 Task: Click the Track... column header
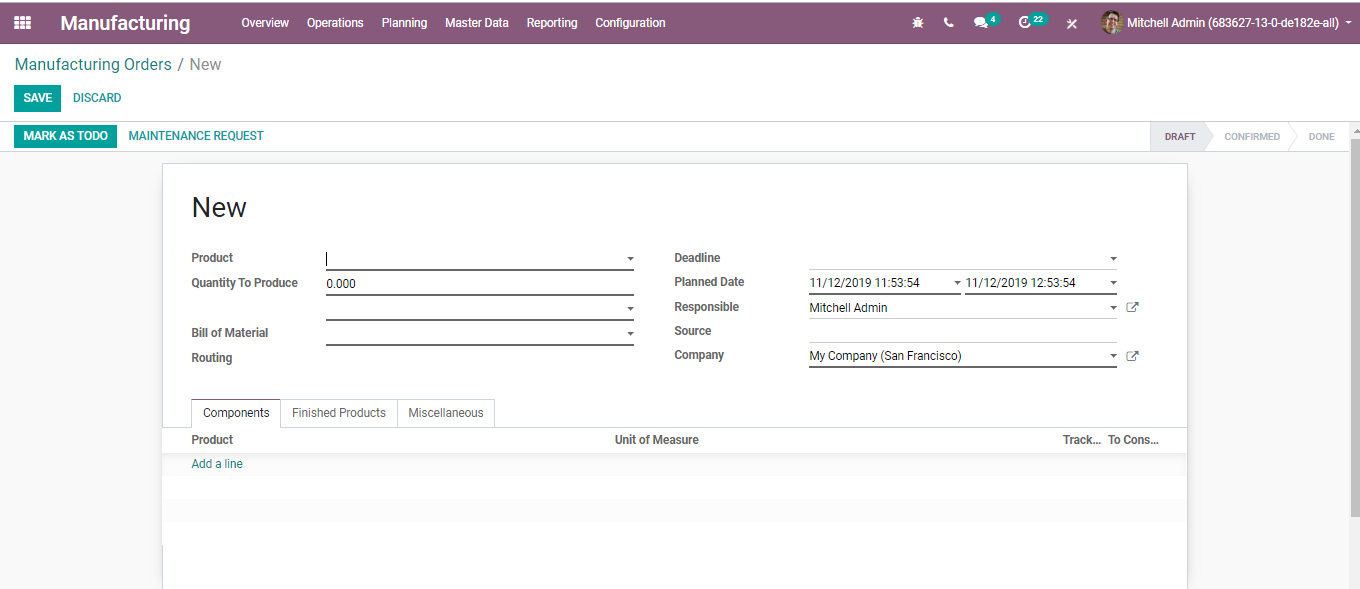click(1081, 440)
